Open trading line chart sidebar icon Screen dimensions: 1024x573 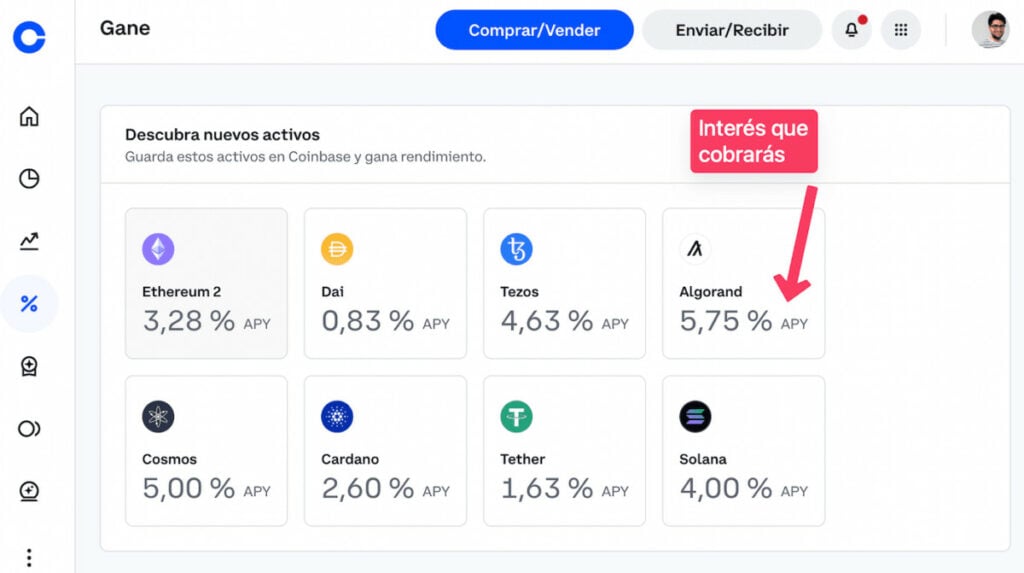point(29,241)
